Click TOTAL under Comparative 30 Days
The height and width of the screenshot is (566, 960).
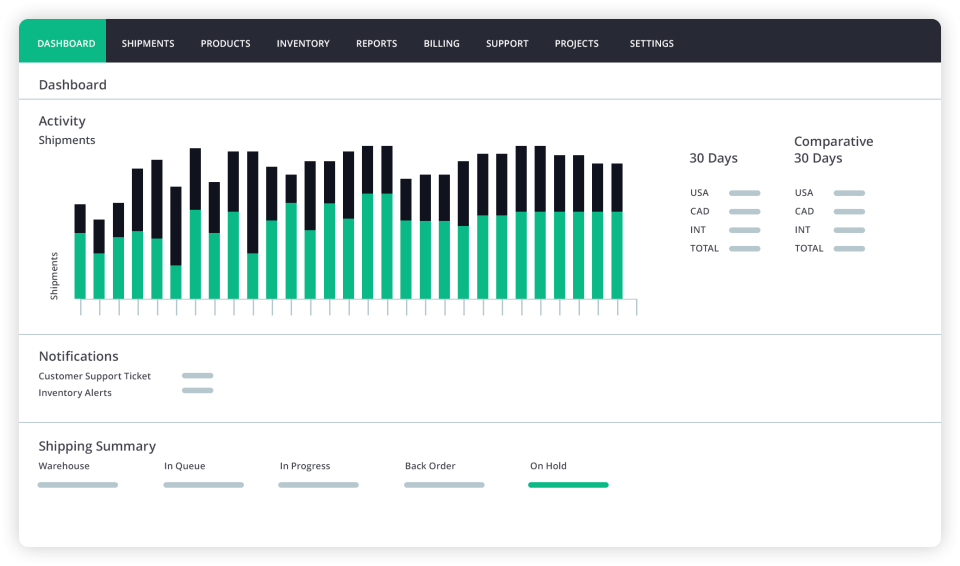(809, 248)
